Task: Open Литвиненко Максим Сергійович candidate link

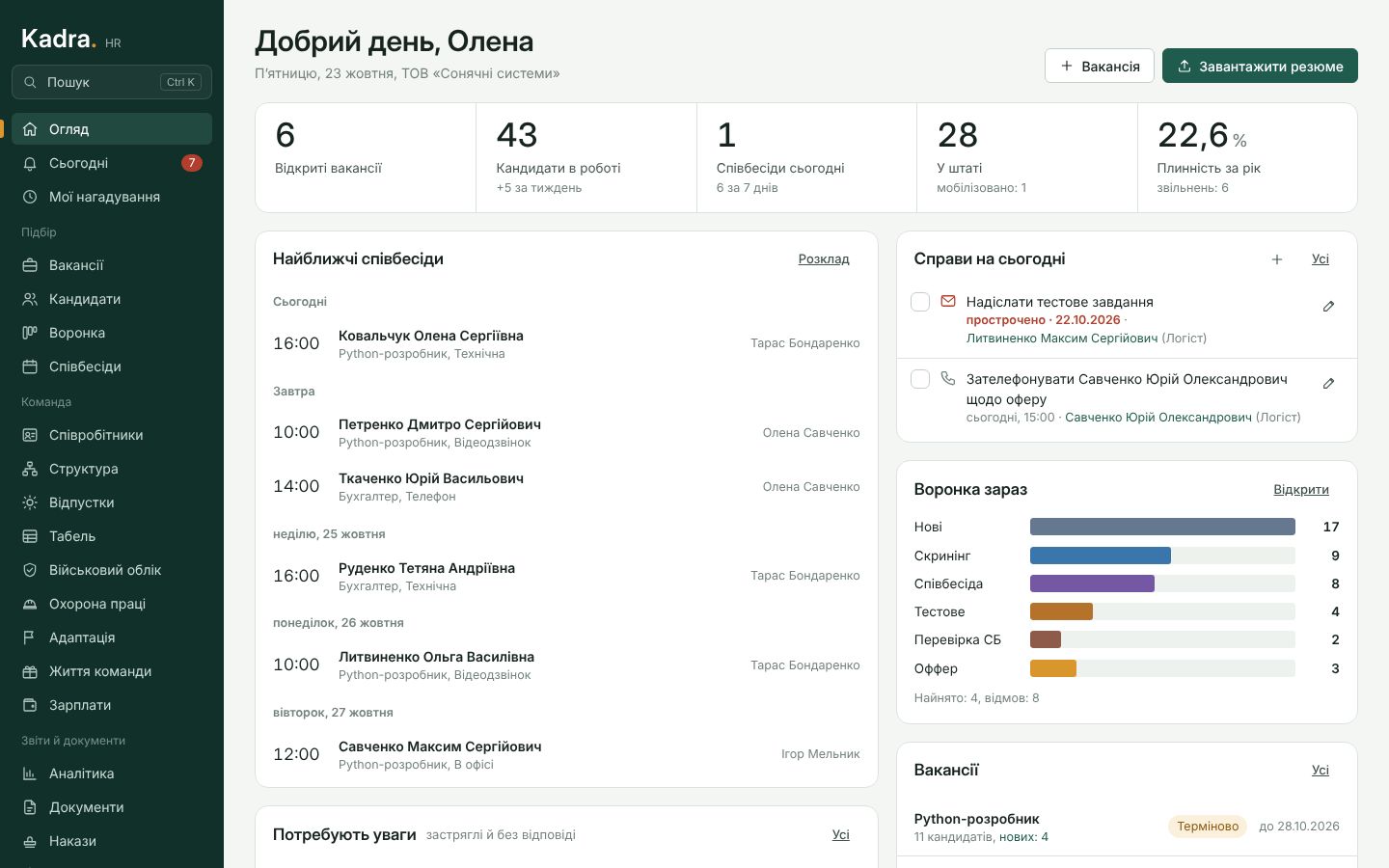Action: click(1062, 339)
